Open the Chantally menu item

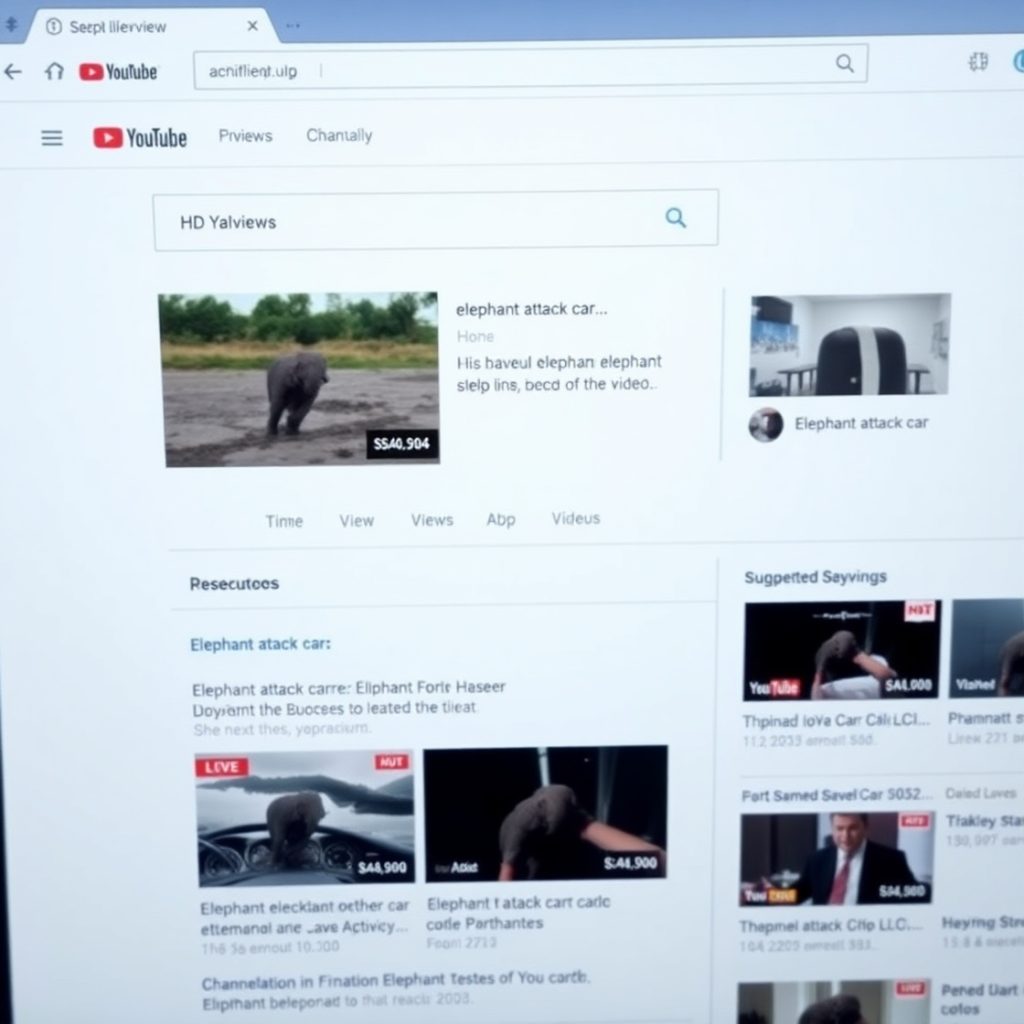click(339, 136)
